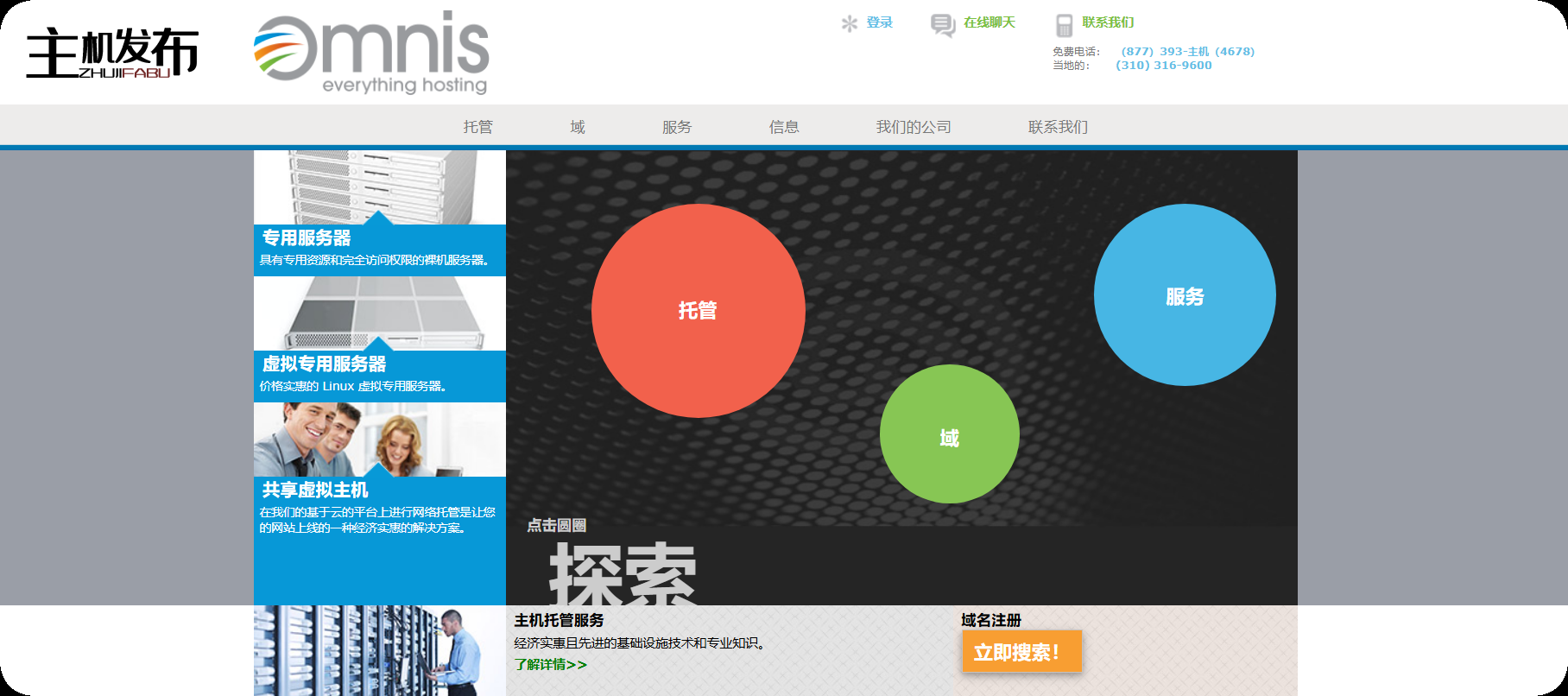Open the 我们的公司 navigation menu item
Viewport: 1568px width, 696px height.
pos(914,127)
